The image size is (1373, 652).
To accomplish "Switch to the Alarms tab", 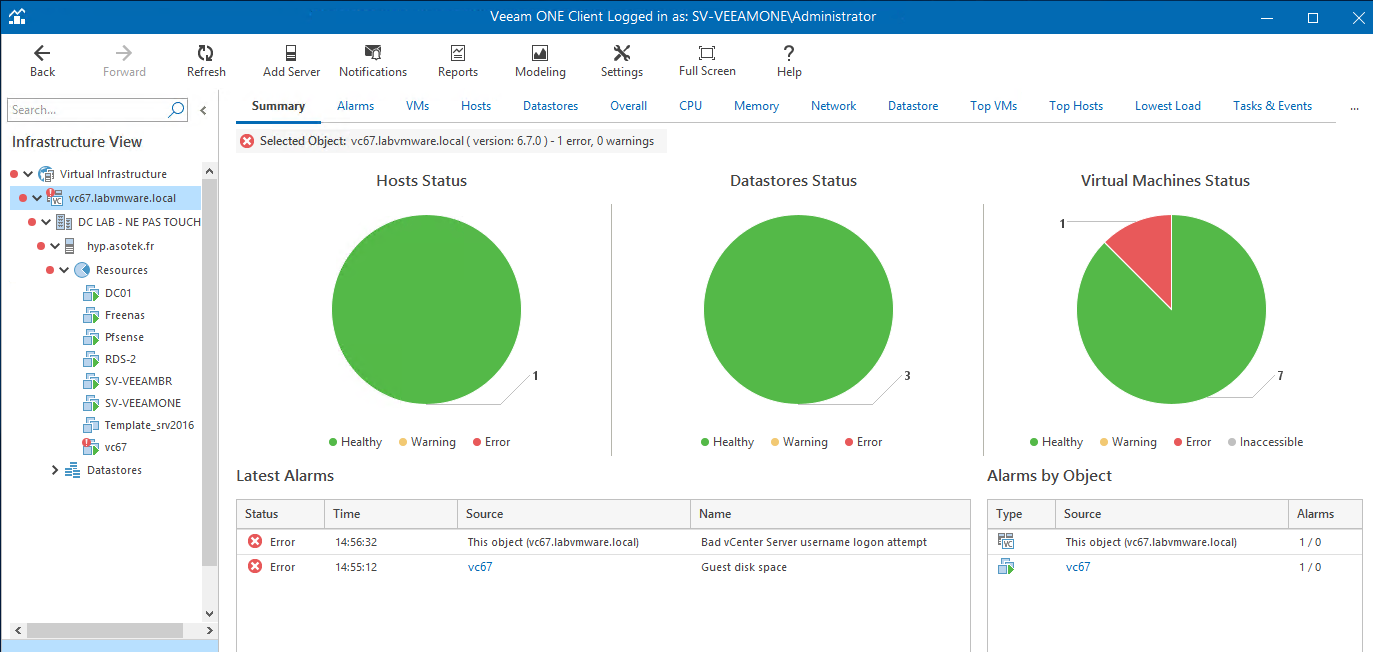I will [x=355, y=106].
